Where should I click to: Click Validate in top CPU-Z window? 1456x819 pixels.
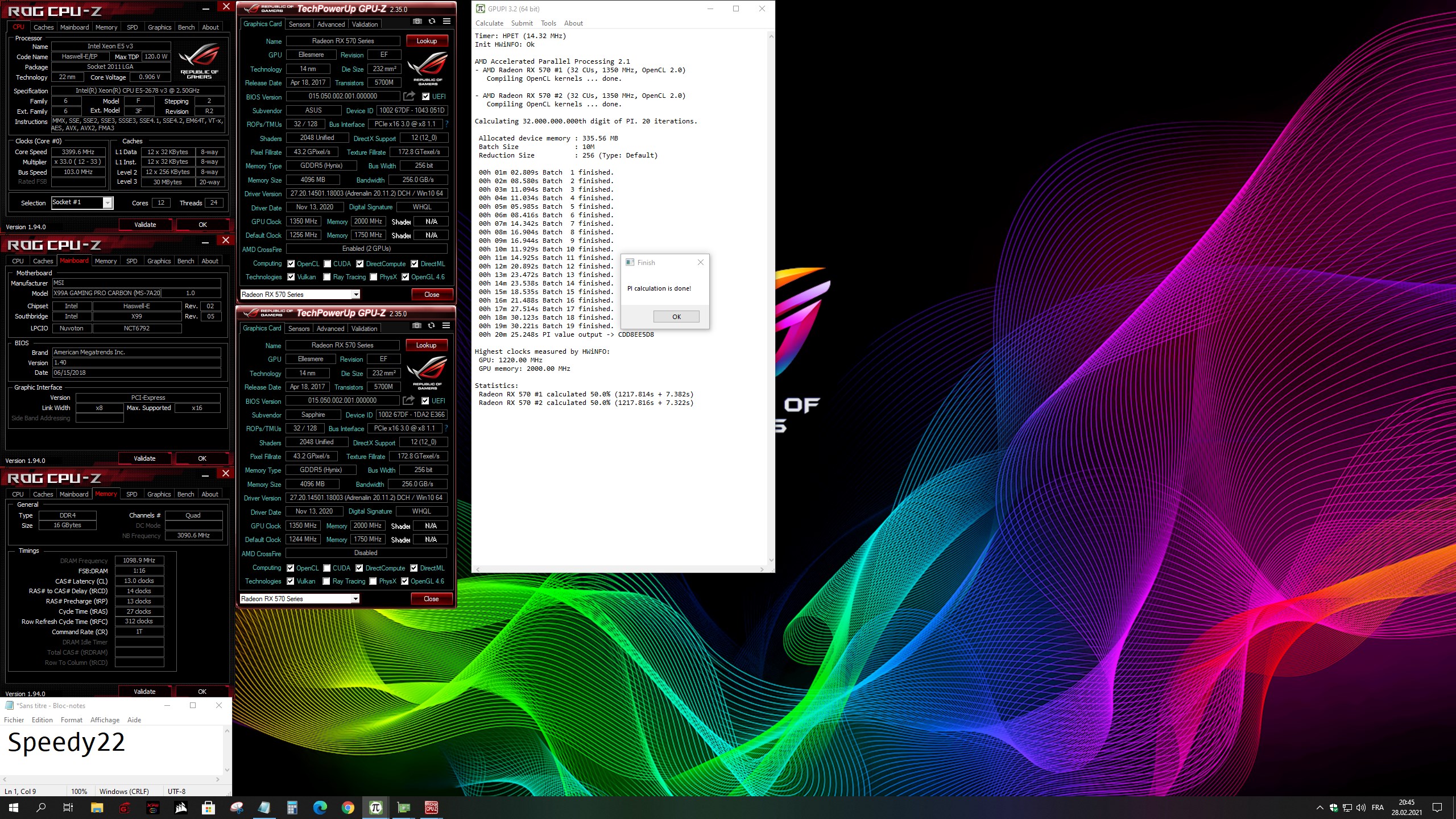coord(145,225)
